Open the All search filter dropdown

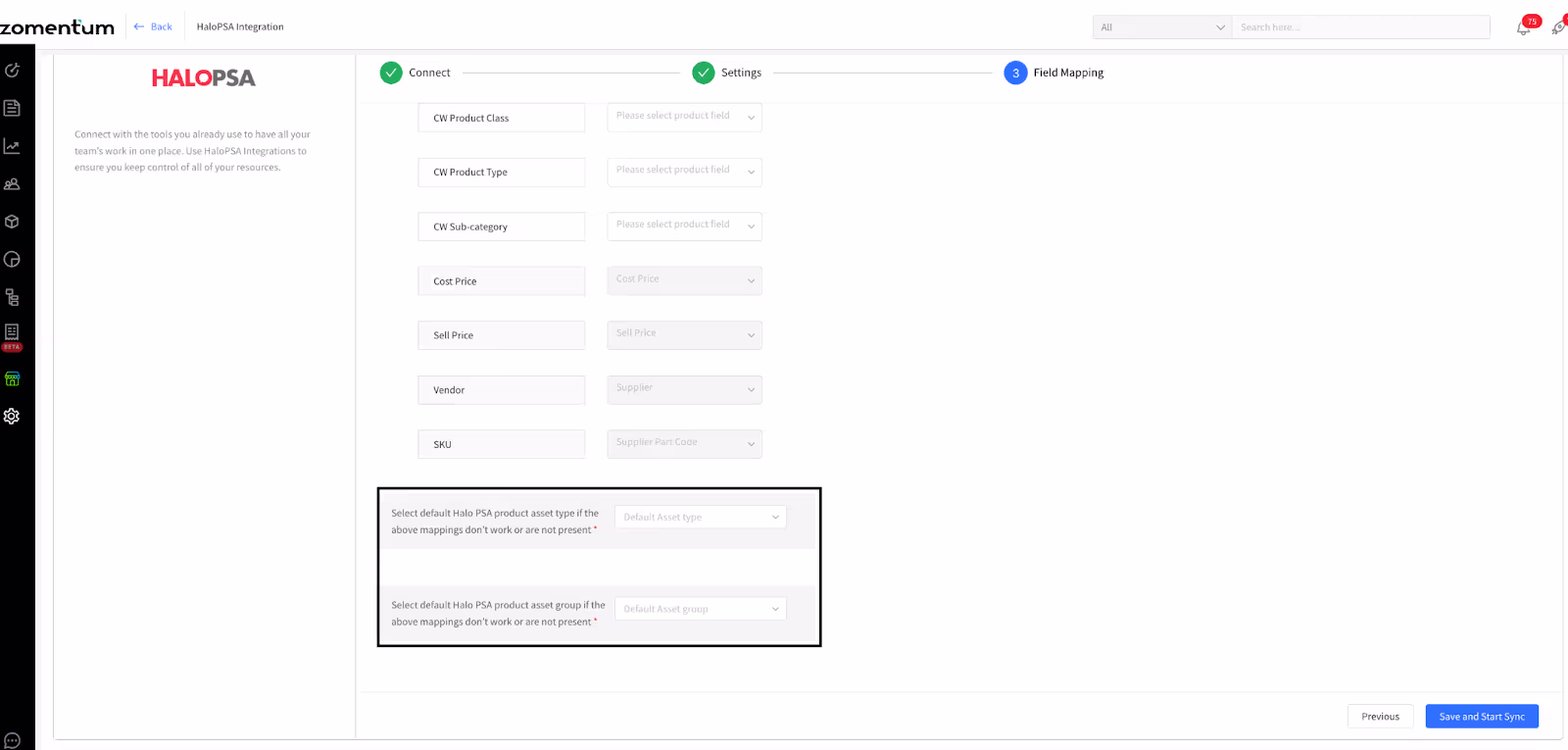pos(1162,27)
